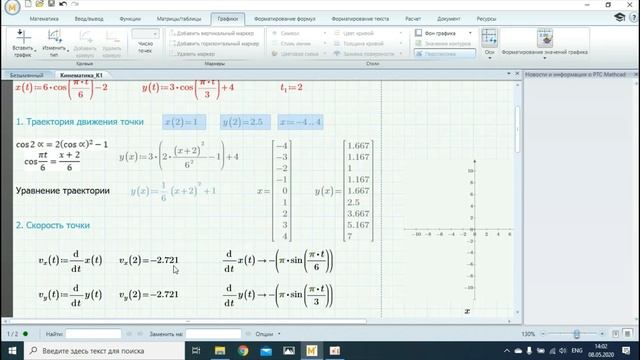Click Удалить кривую (delete trace) button

point(112,43)
